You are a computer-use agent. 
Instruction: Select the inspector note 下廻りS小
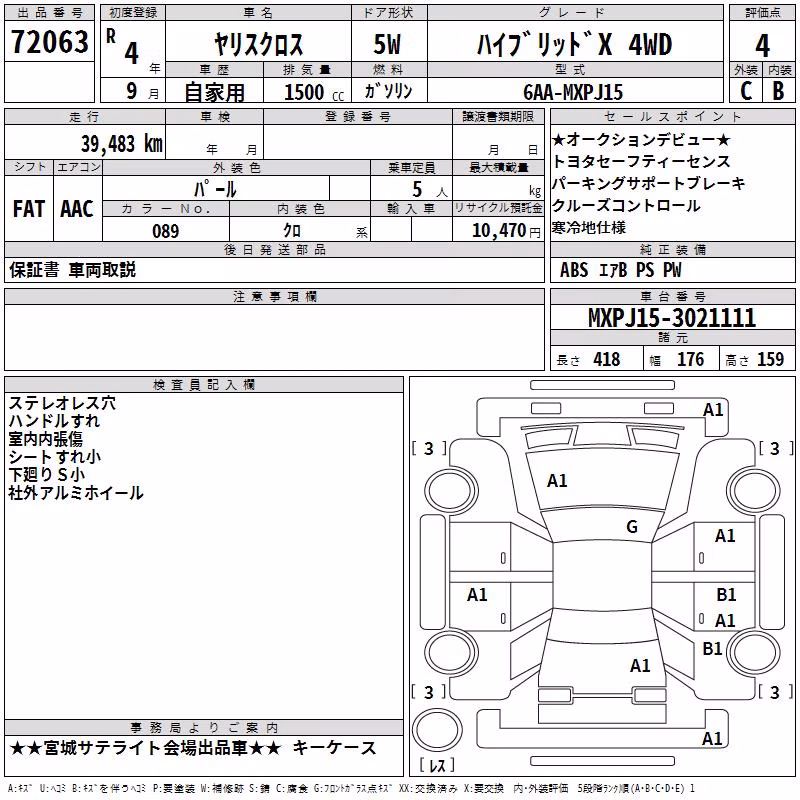coord(46,474)
